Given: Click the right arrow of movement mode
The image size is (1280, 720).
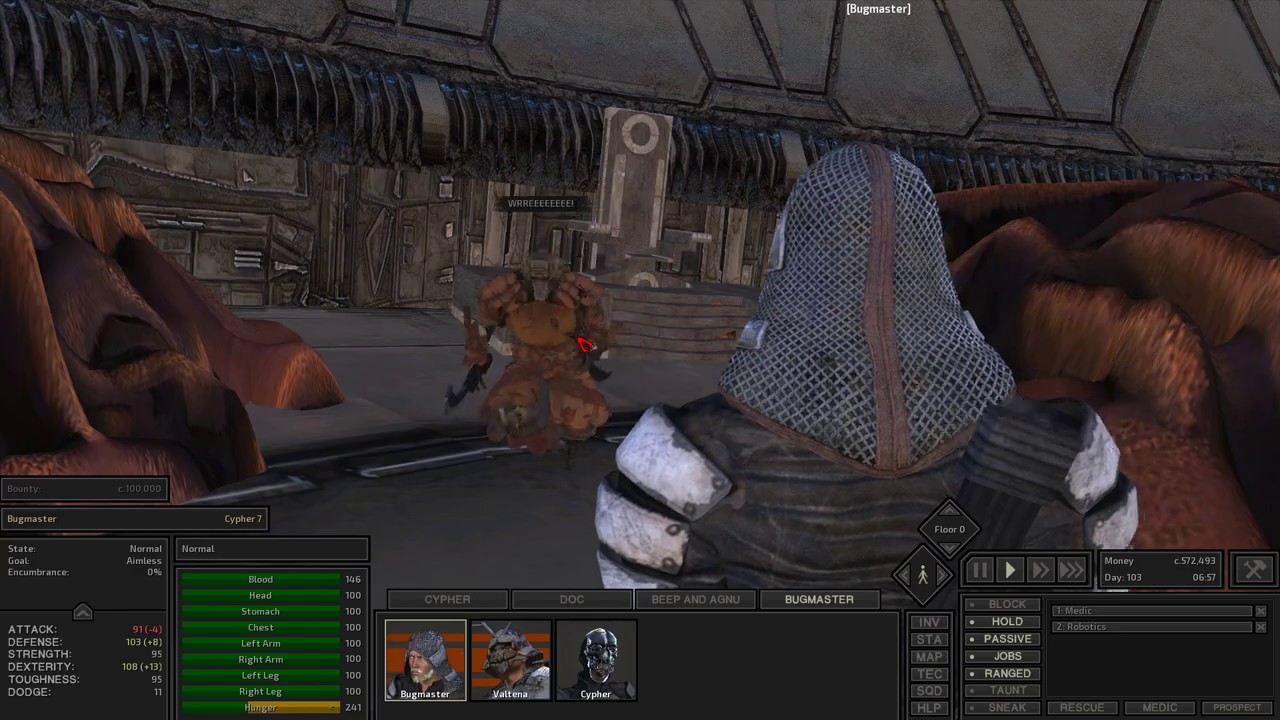Looking at the screenshot, I should click(x=943, y=575).
